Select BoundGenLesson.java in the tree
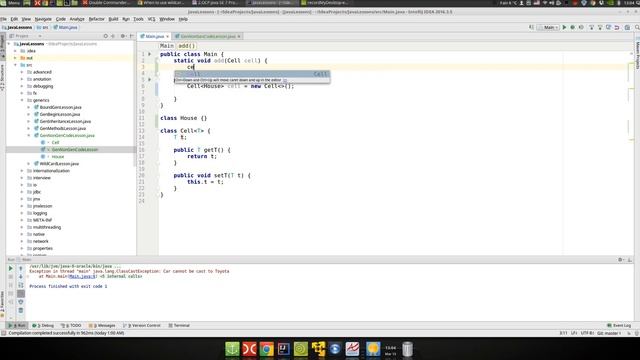This screenshot has width=640, height=360. [60, 107]
